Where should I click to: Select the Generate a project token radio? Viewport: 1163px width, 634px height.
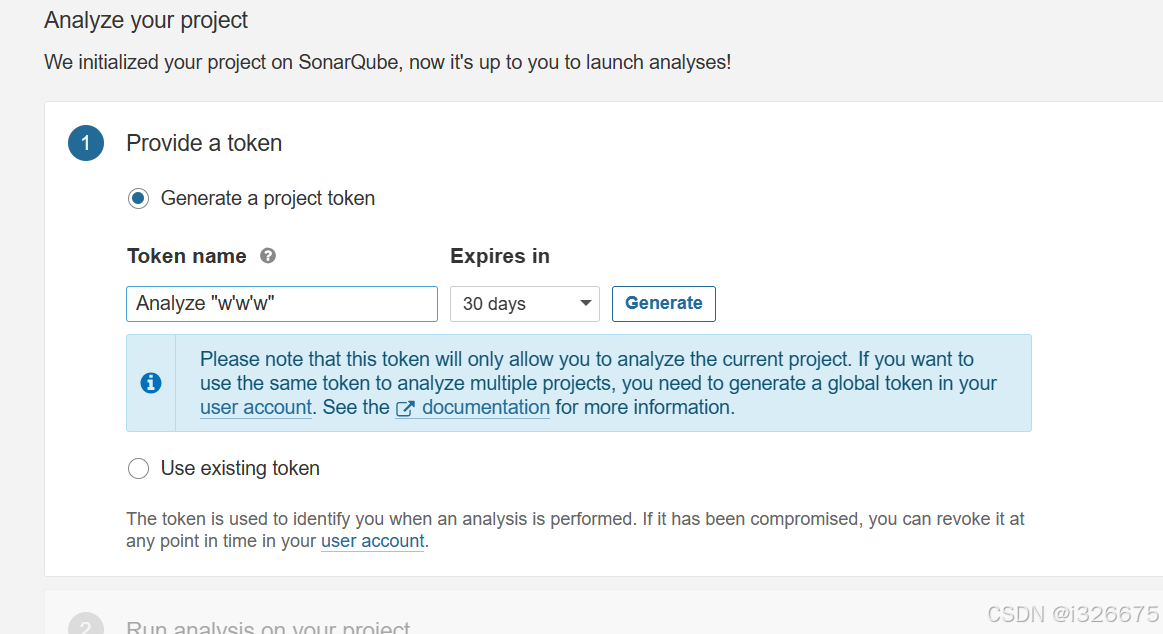click(x=139, y=199)
